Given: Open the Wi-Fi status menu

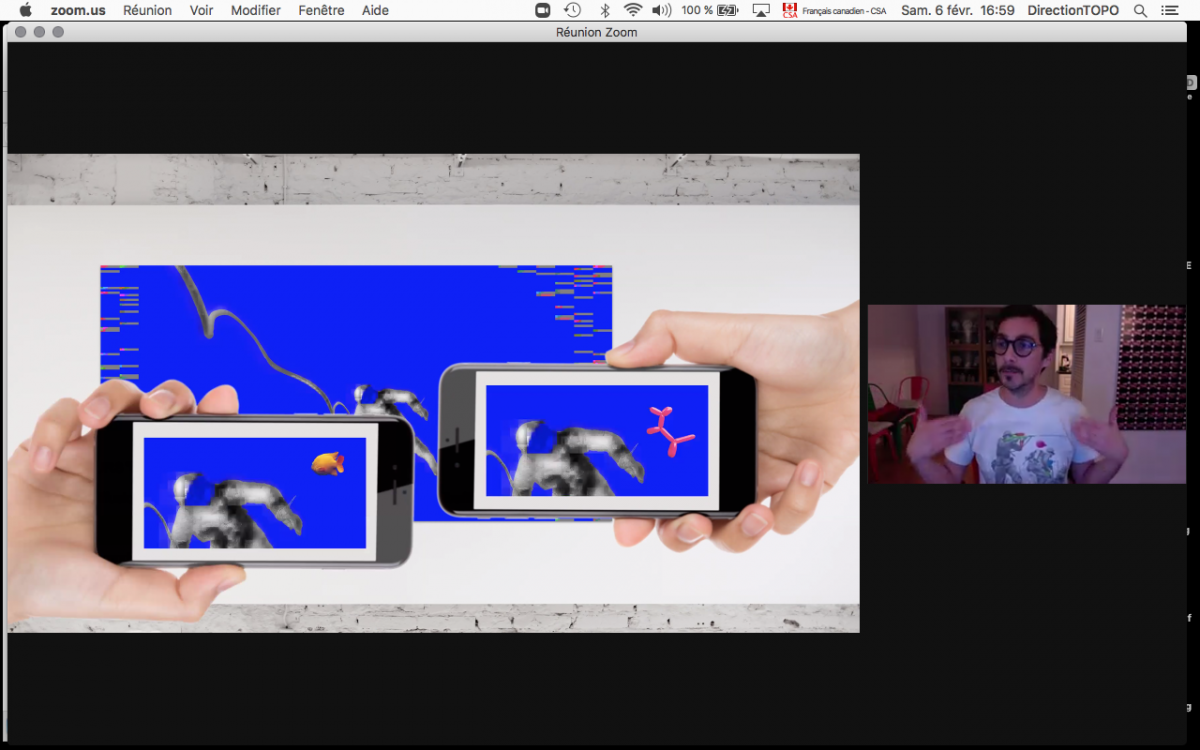Looking at the screenshot, I should click(633, 10).
